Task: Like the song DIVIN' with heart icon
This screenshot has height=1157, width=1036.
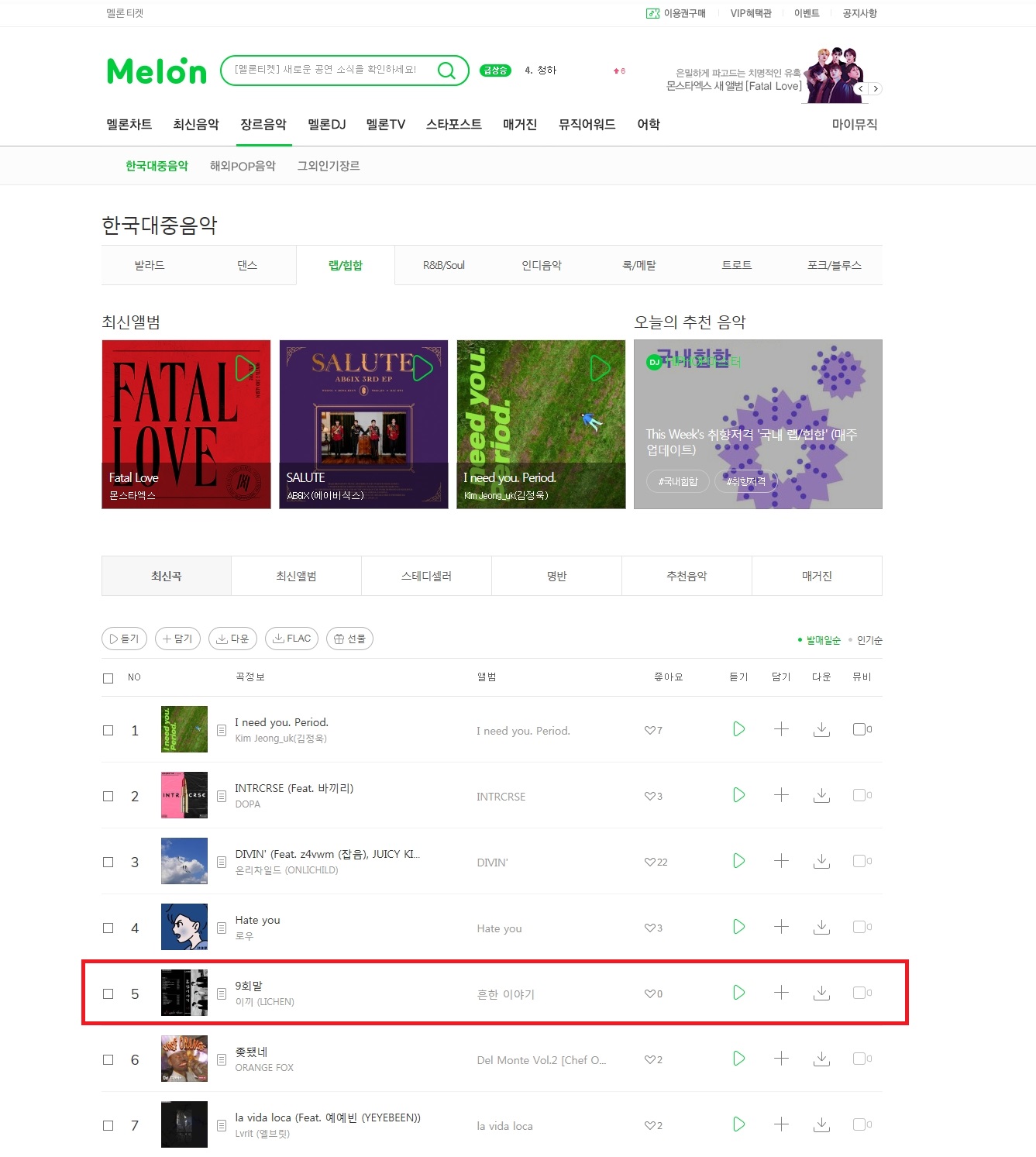Action: click(650, 862)
